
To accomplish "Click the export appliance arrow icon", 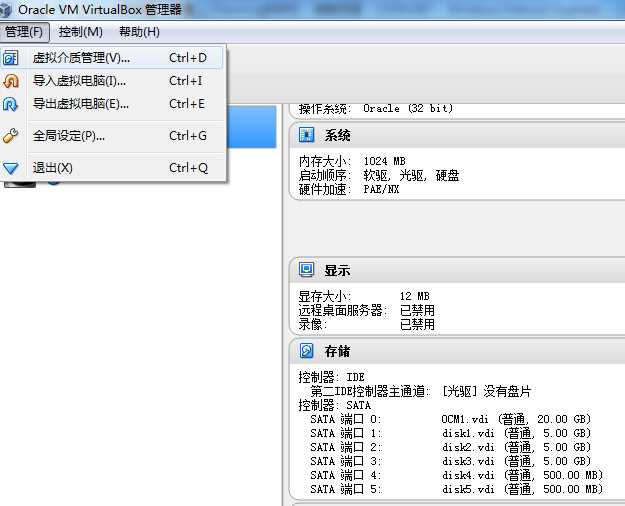I will [10, 104].
